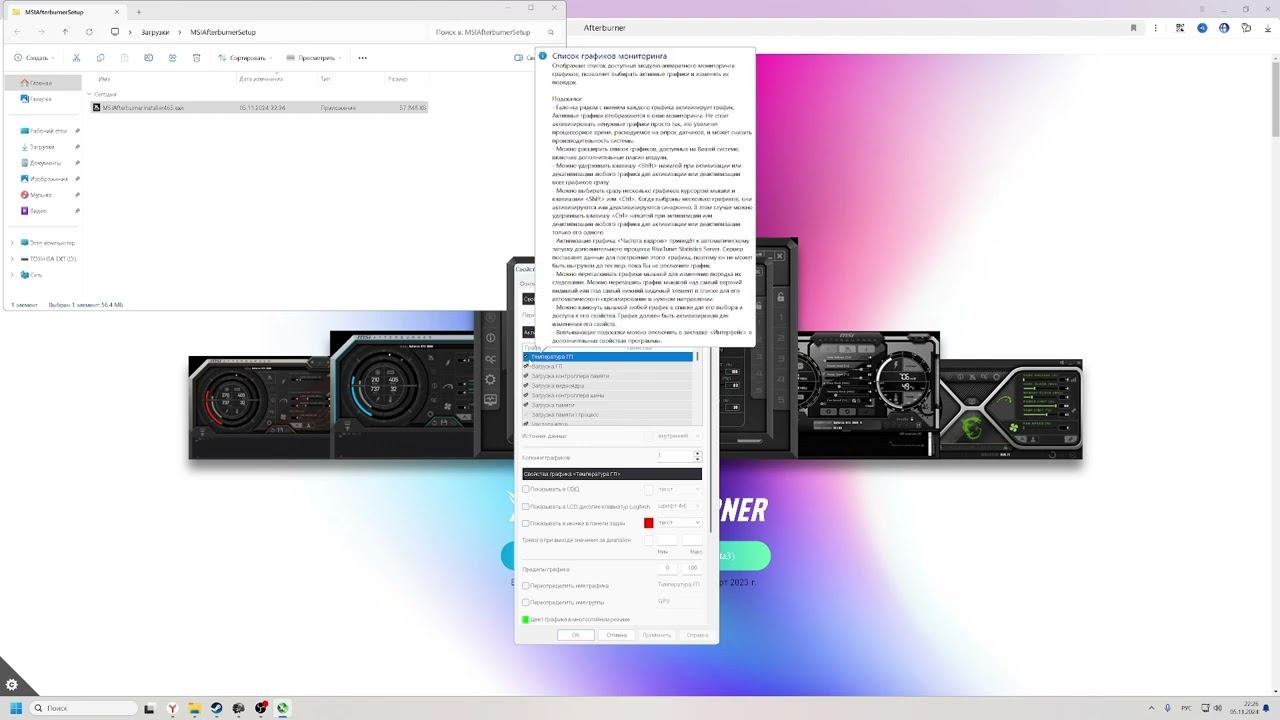The height and width of the screenshot is (720, 1280).
Task: Open Steam from the taskbar
Action: tap(216, 708)
